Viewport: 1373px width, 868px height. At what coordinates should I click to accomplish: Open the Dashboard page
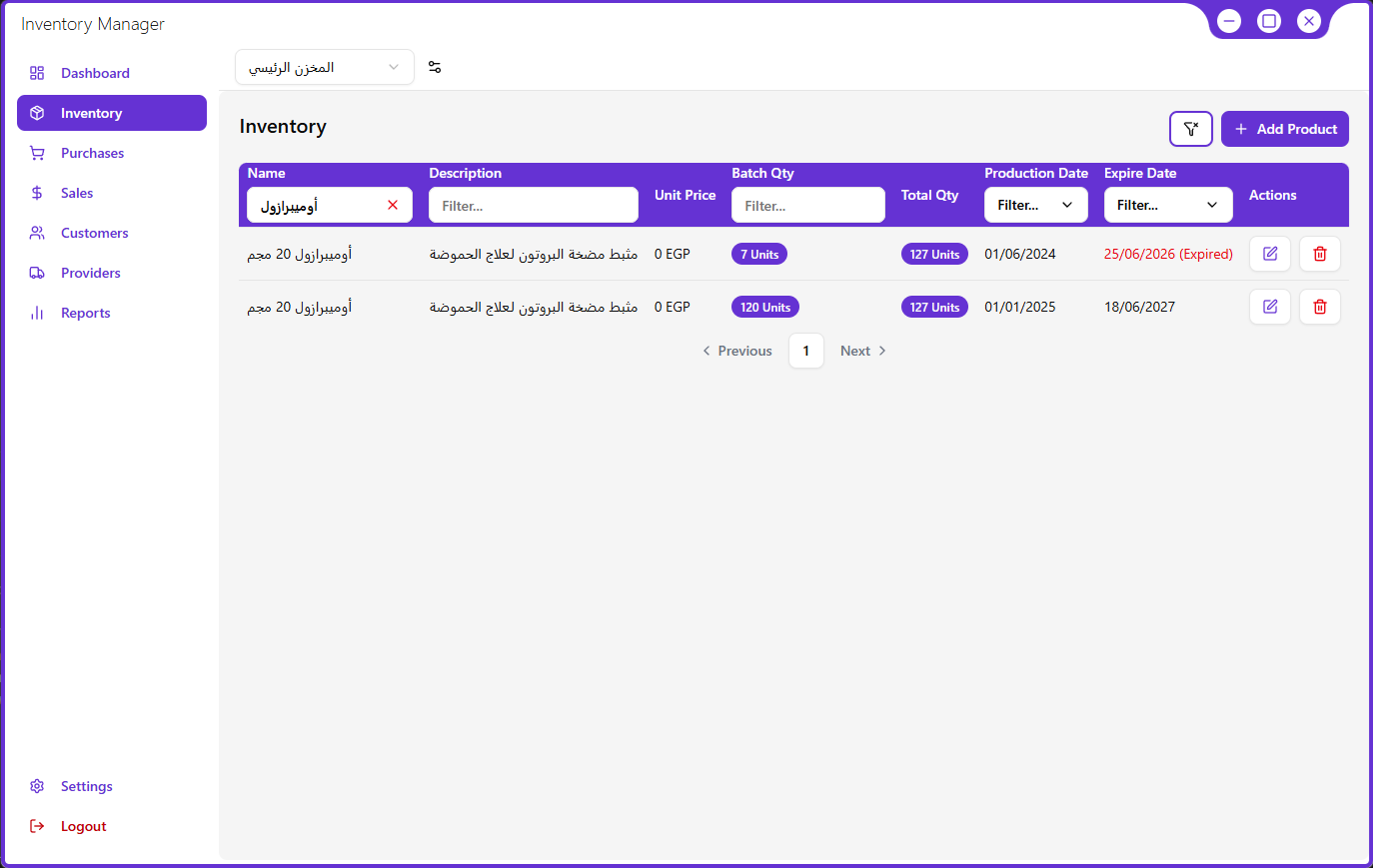coord(112,73)
